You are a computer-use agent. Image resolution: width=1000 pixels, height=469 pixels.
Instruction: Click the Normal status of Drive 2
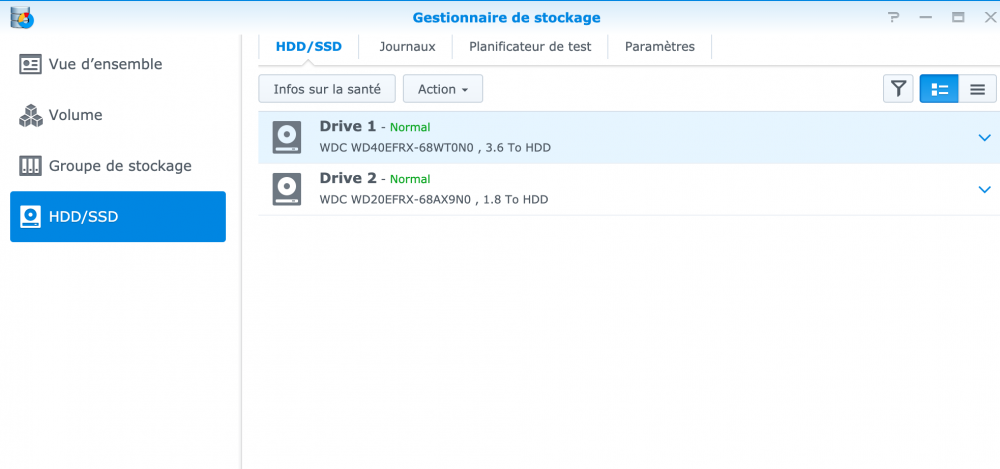(410, 179)
